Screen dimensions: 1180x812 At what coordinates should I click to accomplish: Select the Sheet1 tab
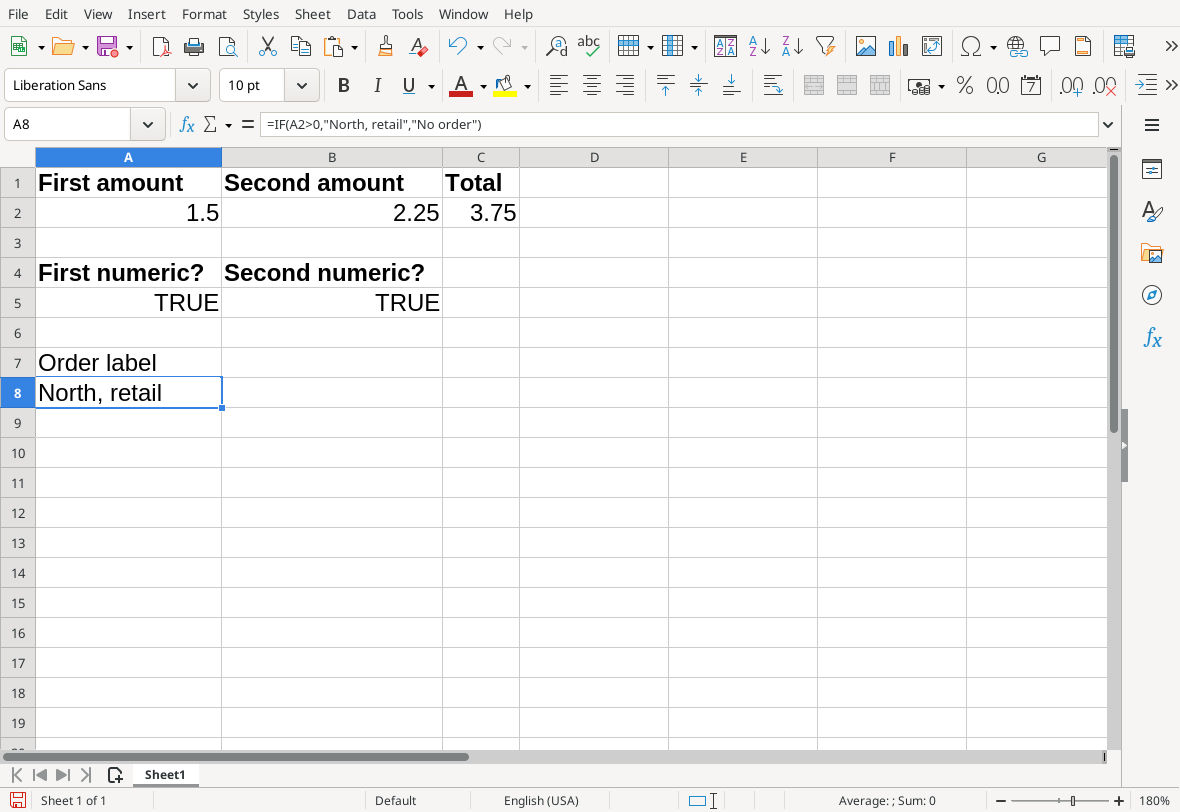click(x=165, y=775)
